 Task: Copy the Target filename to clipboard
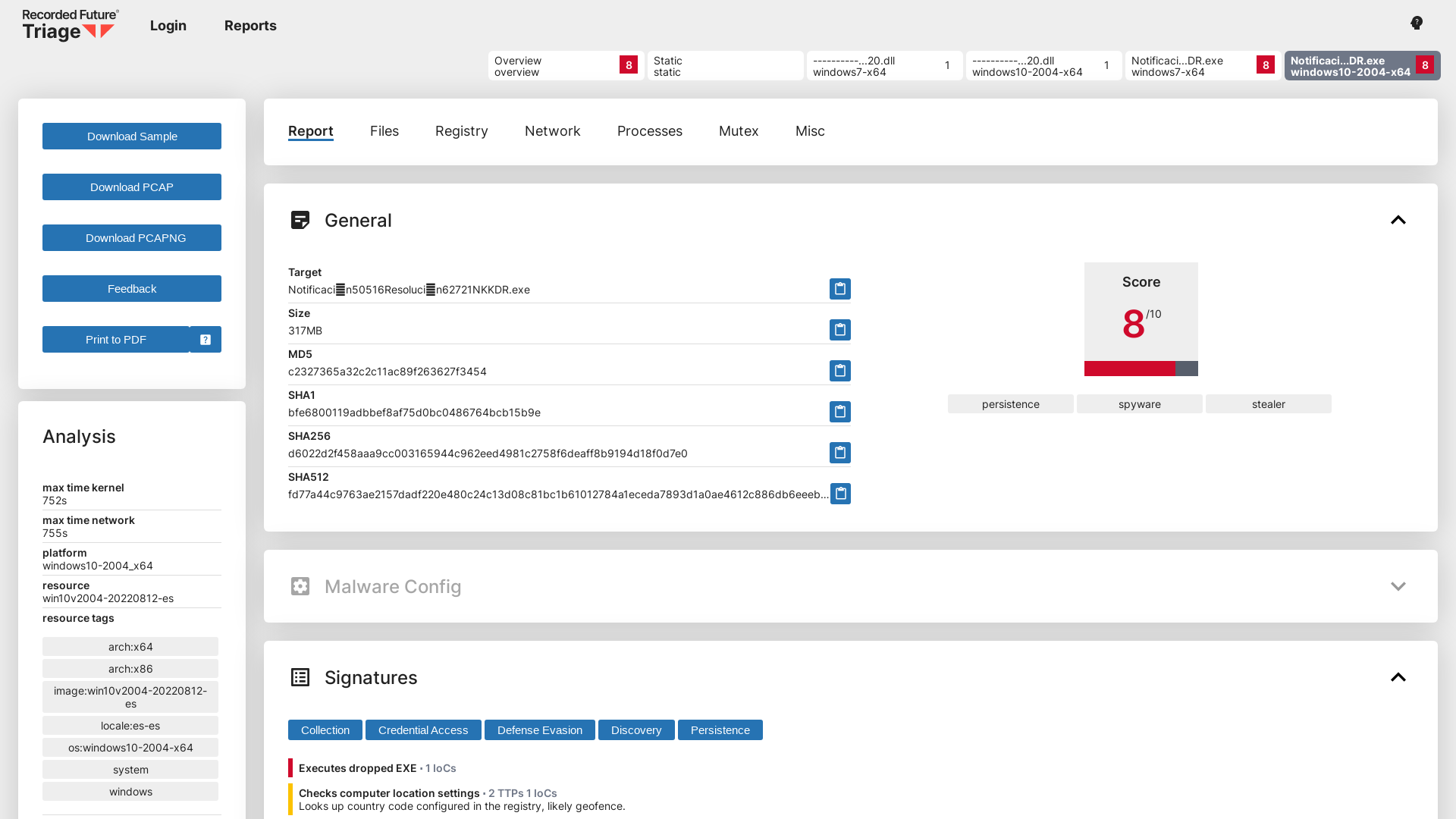[x=839, y=289]
